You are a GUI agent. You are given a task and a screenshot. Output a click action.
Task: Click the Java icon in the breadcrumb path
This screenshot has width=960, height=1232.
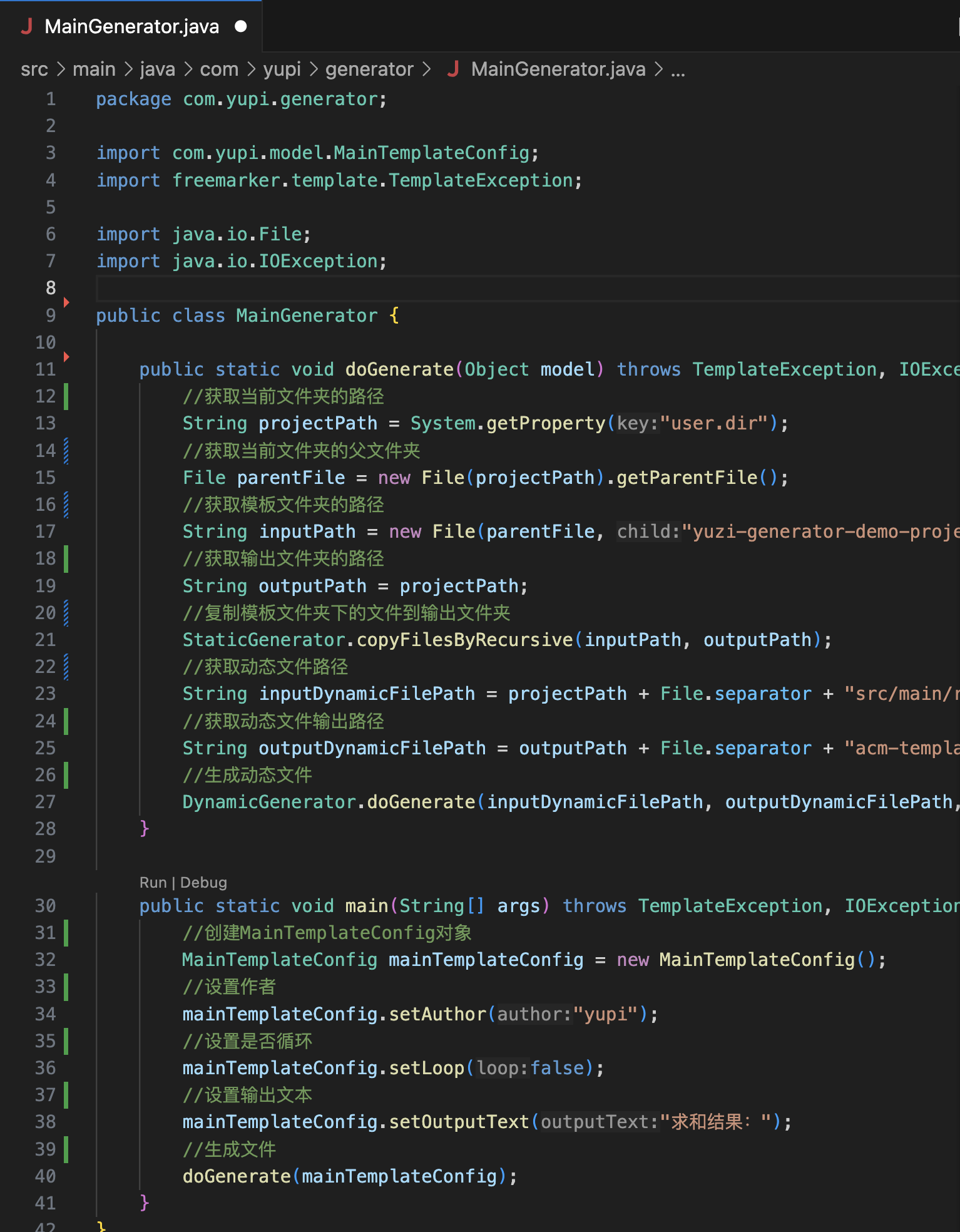tap(453, 69)
